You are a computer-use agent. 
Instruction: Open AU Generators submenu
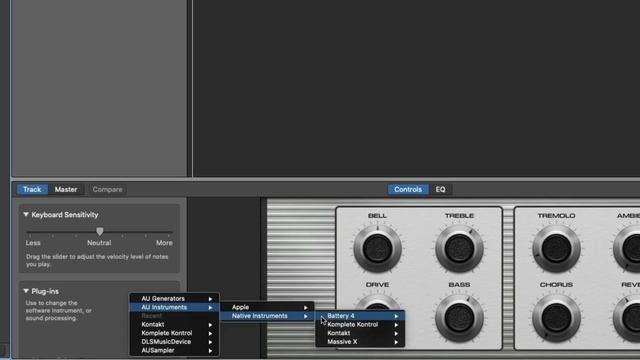click(174, 298)
